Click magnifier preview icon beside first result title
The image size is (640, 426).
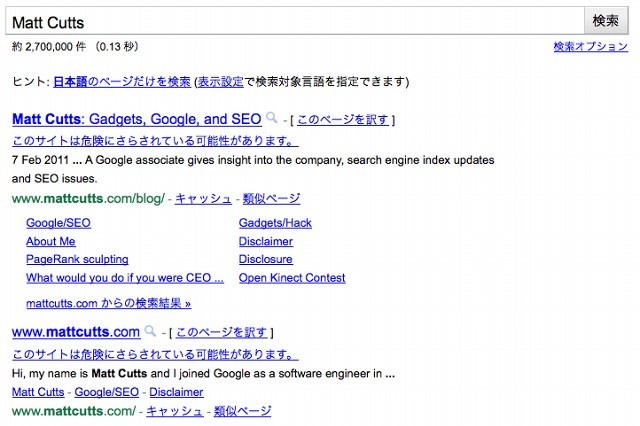click(x=271, y=118)
